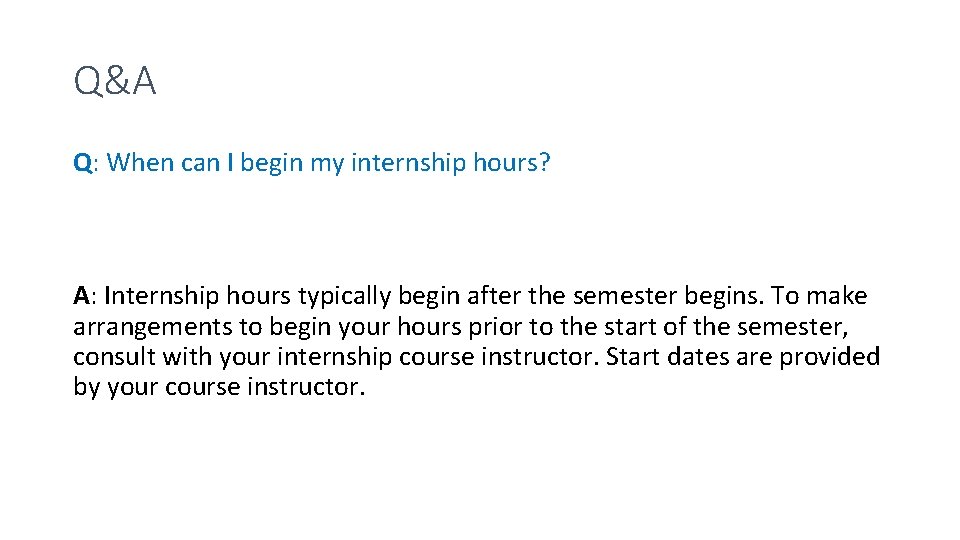Click the word by starting the last line
The height and width of the screenshot is (540, 960).
click(x=87, y=387)
